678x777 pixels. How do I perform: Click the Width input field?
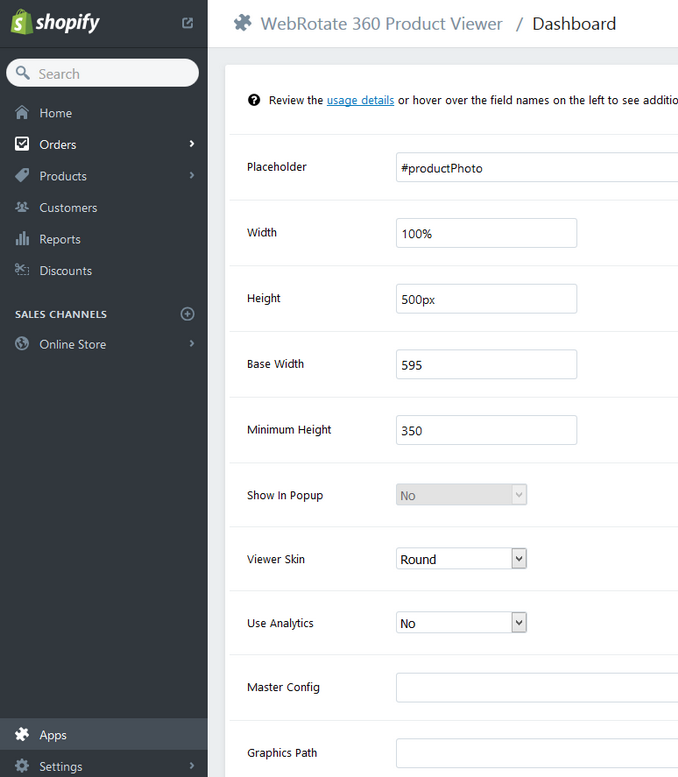[486, 233]
